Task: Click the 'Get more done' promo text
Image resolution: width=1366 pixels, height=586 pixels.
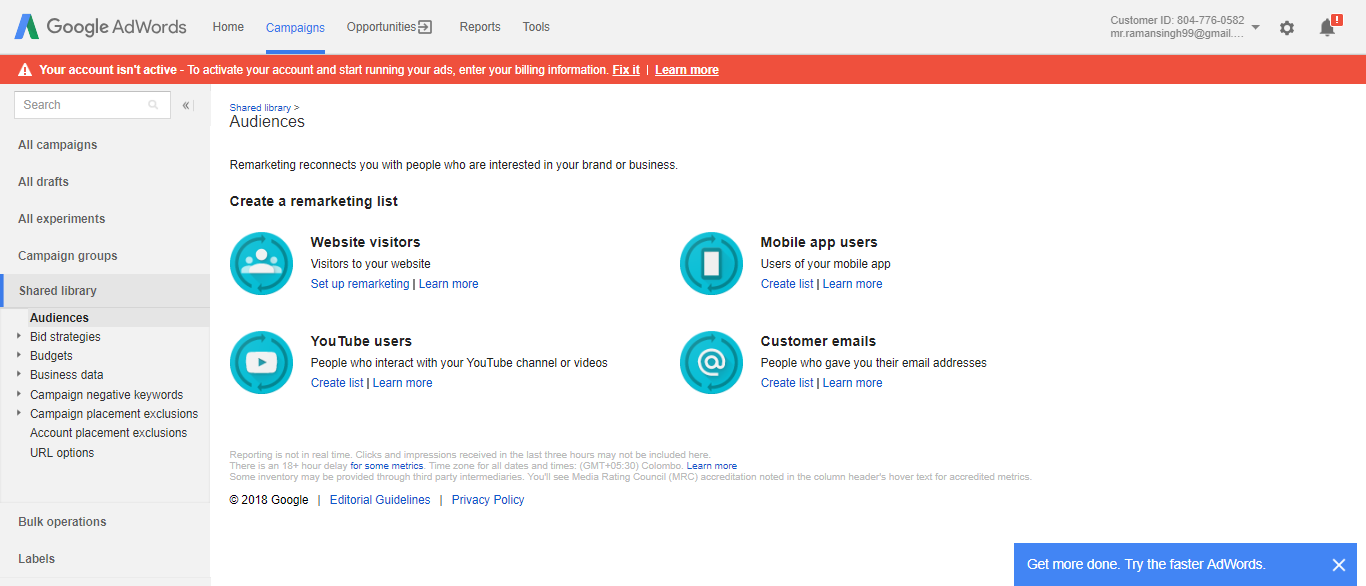Action: (1146, 565)
